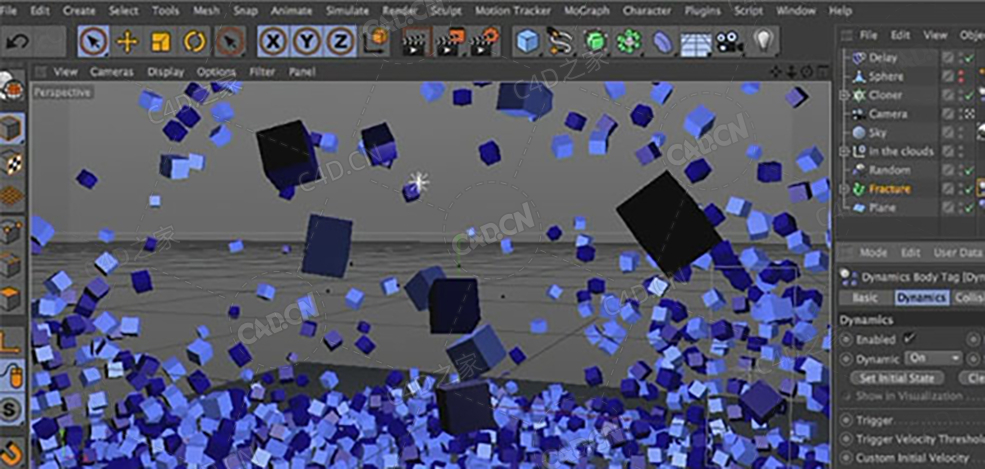Add a light object icon
This screenshot has width=985, height=469.
tap(763, 41)
